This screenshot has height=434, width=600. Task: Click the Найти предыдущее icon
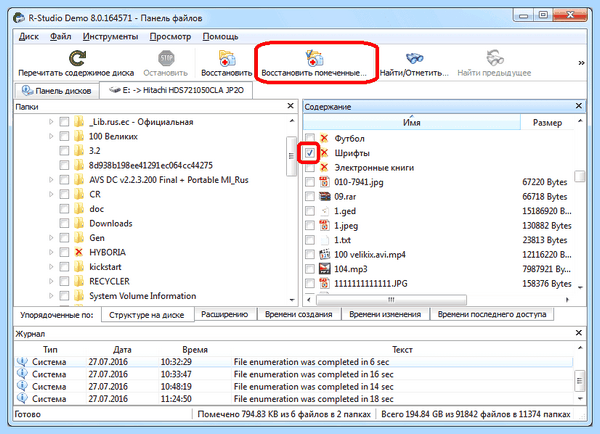495,58
